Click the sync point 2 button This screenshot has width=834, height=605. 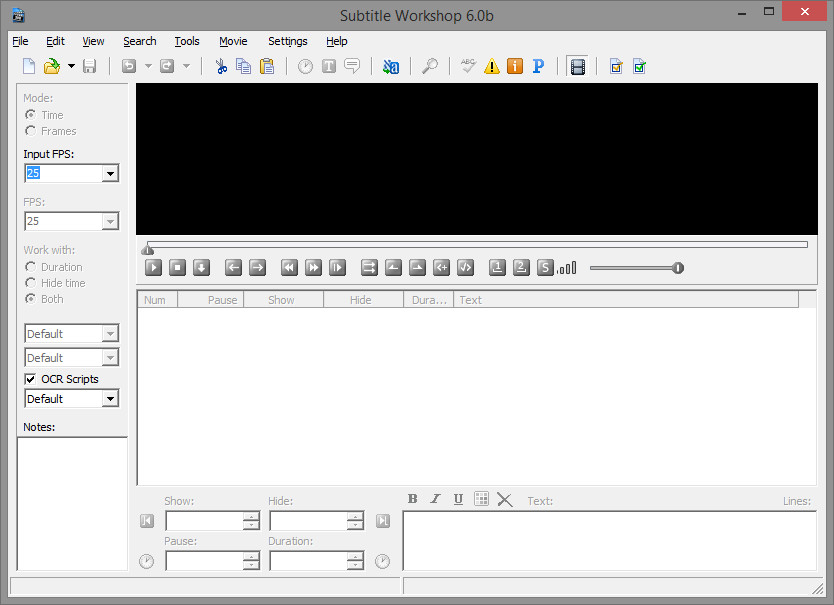point(521,268)
